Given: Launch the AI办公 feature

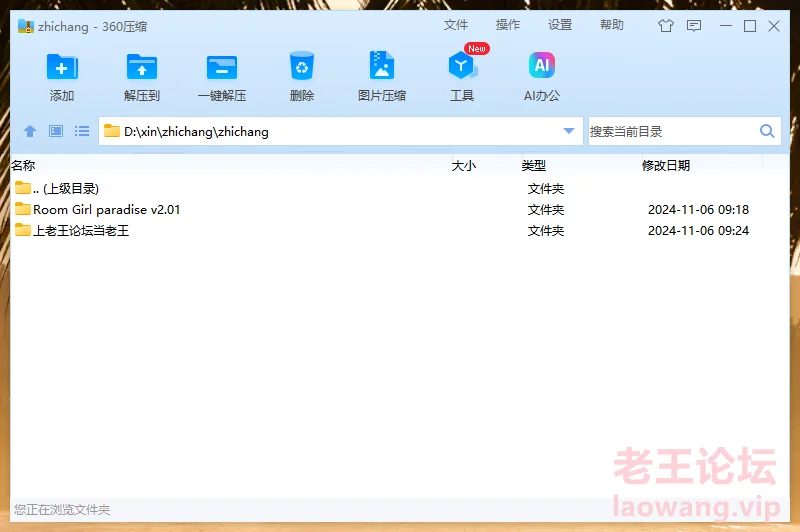Looking at the screenshot, I should (542, 65).
